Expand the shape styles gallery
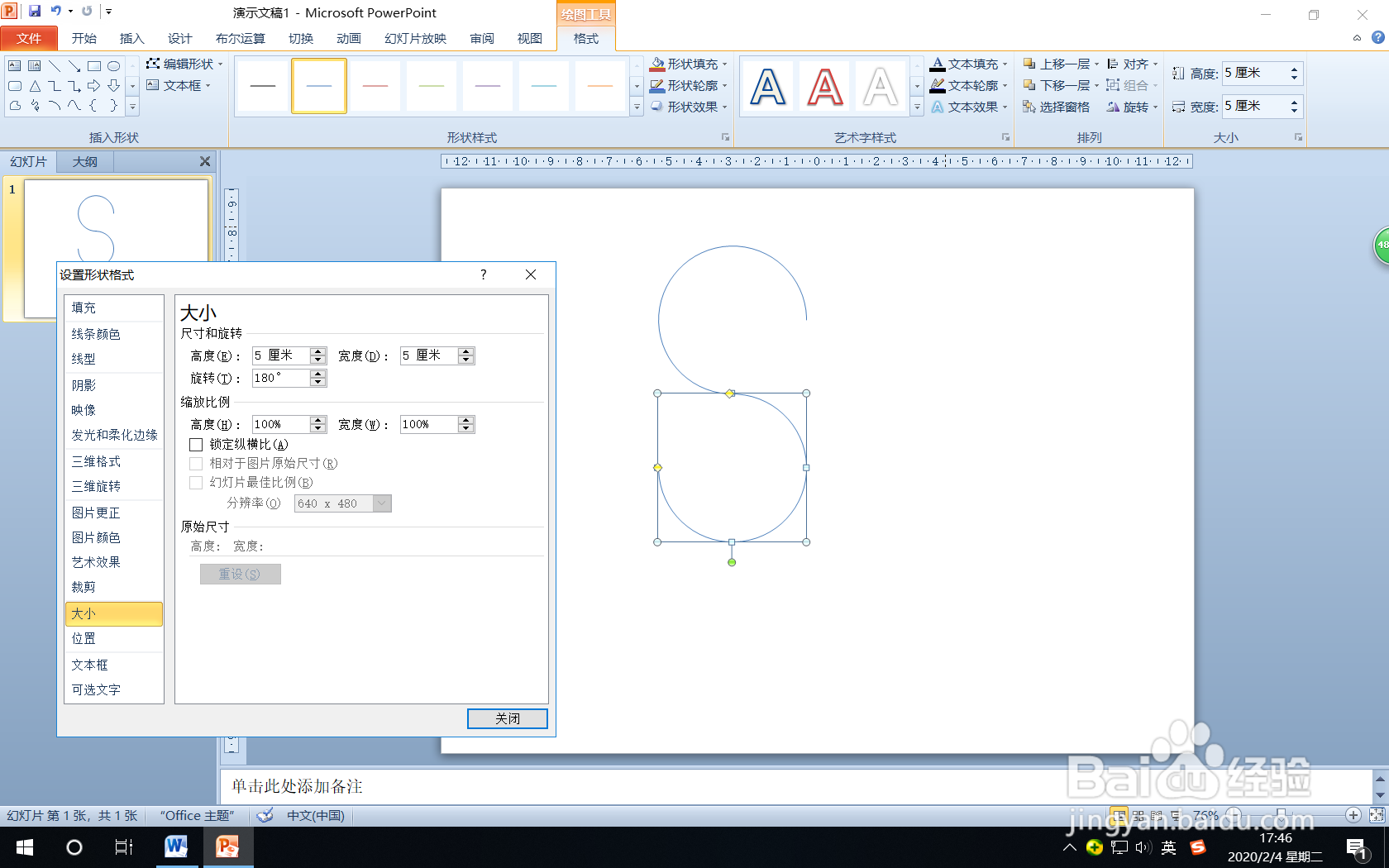The height and width of the screenshot is (868, 1389). pos(636,107)
